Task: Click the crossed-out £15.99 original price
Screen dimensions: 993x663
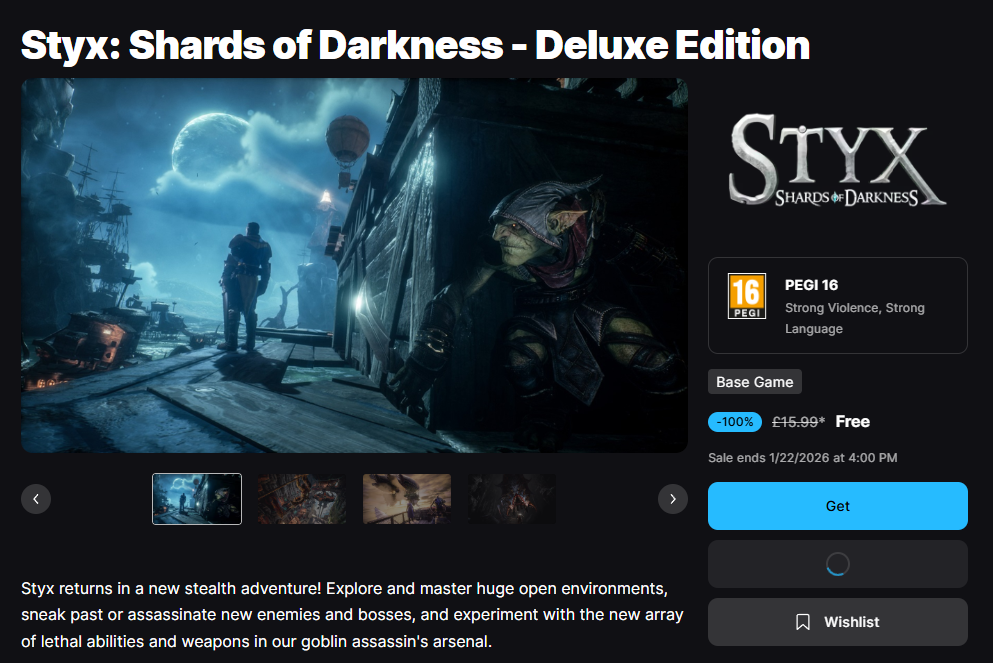Action: (798, 422)
